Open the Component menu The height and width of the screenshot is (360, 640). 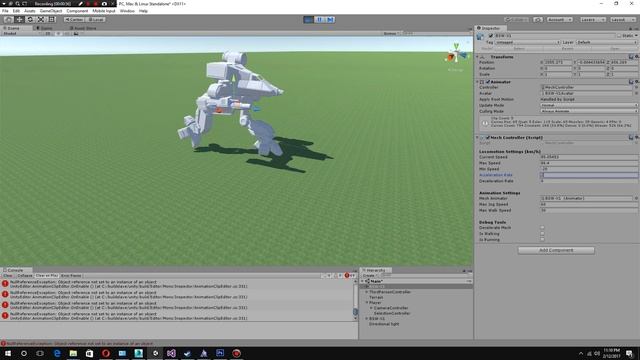[x=77, y=11]
